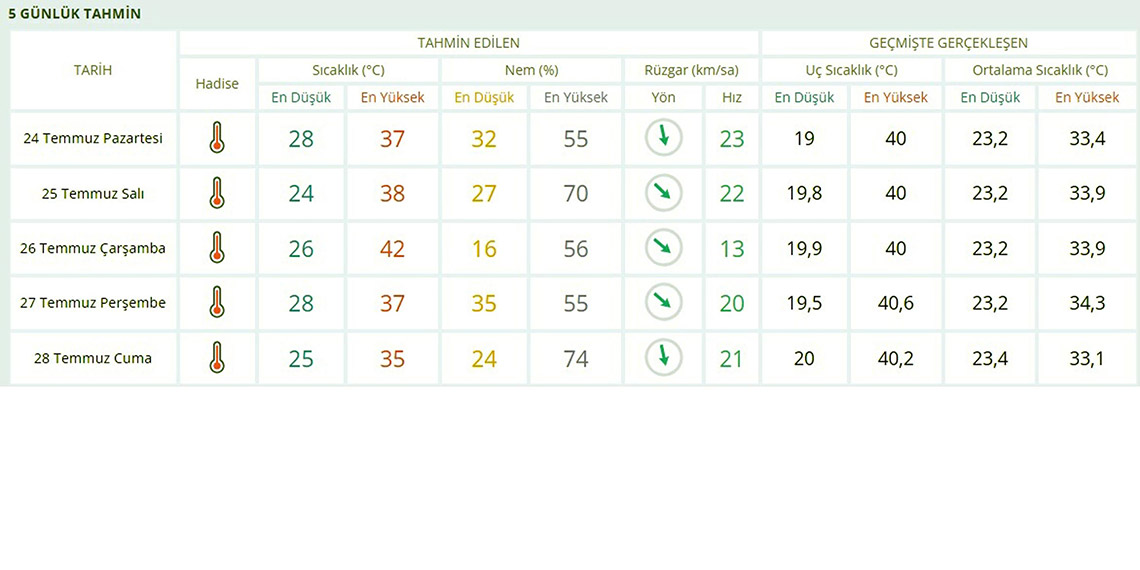The width and height of the screenshot is (1140, 570).
Task: Click the TARİH column header
Action: pos(93,70)
